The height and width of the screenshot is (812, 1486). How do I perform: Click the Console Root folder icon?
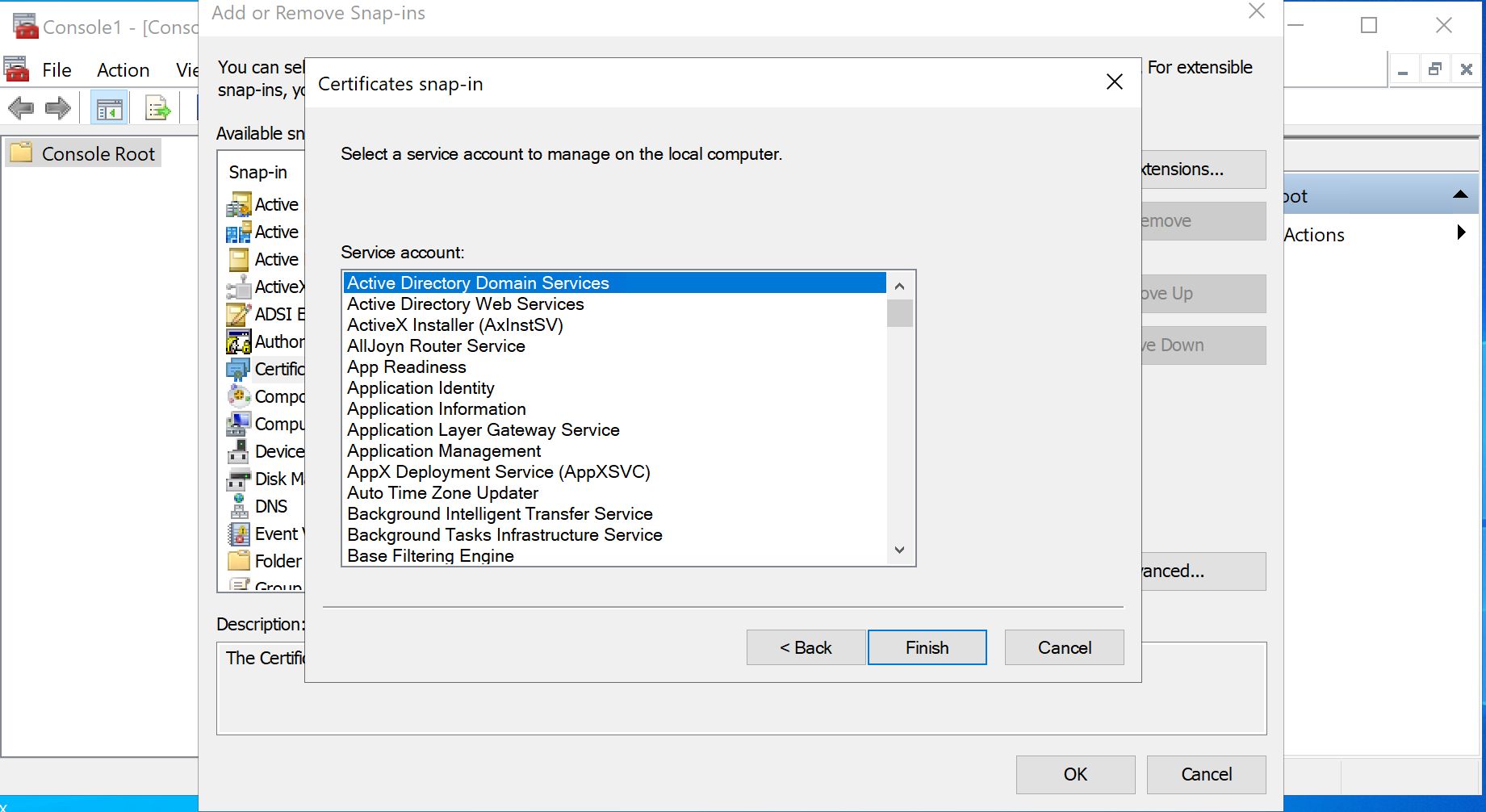(22, 153)
